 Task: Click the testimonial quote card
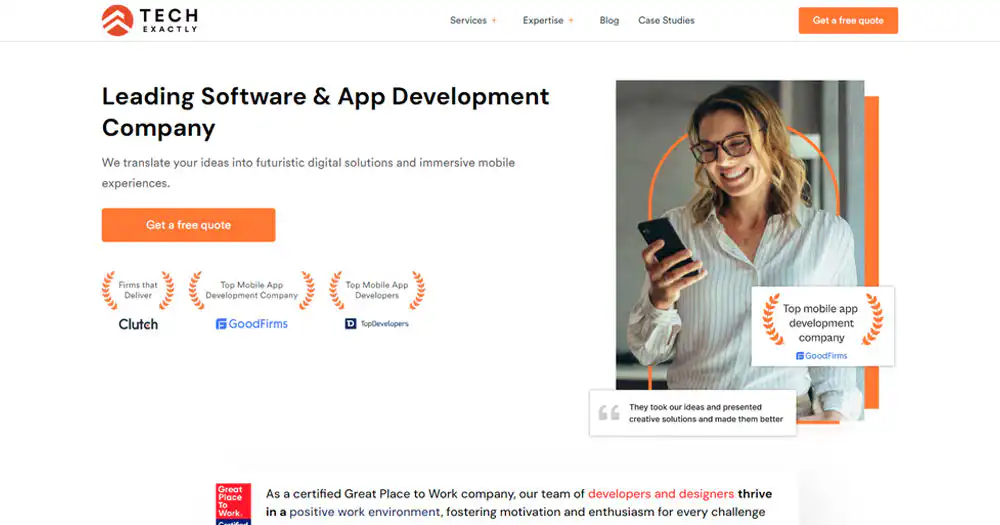693,413
